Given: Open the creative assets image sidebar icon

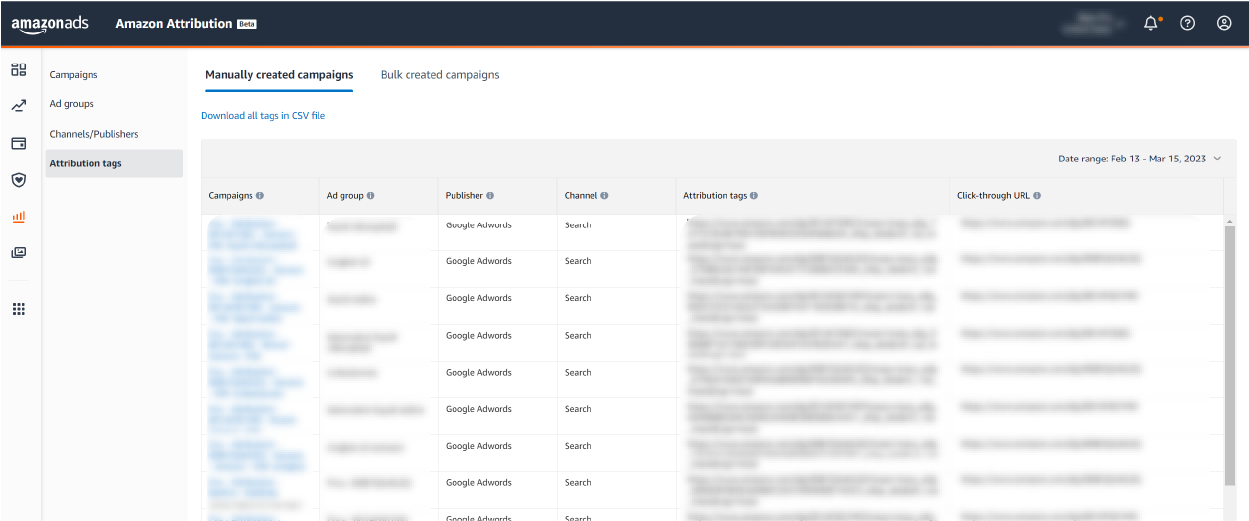Looking at the screenshot, I should [x=18, y=253].
